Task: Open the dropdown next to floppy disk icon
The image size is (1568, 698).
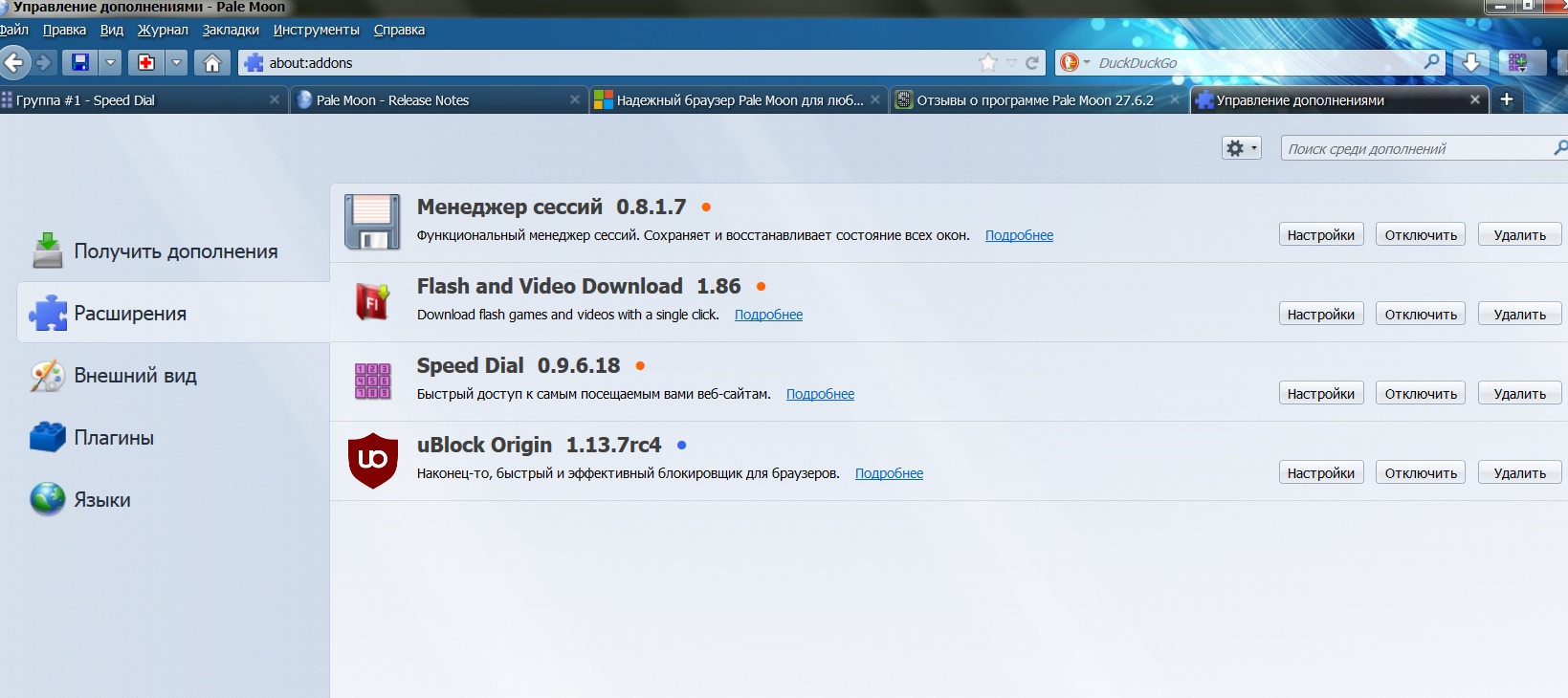Action: (x=110, y=63)
